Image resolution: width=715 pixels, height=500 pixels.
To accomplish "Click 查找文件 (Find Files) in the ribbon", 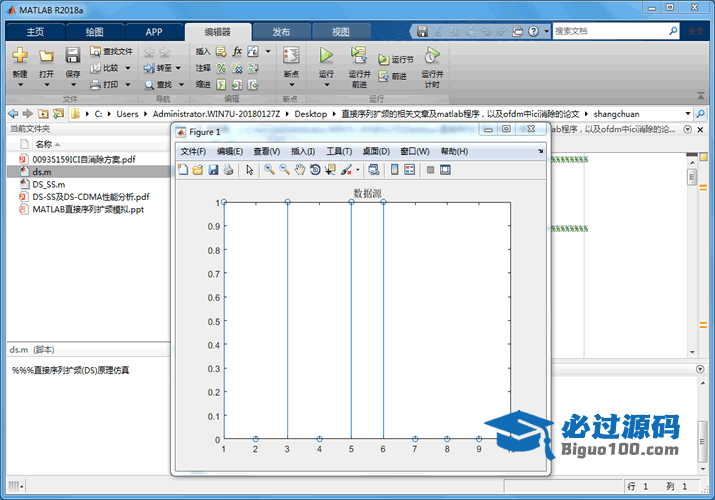I will (x=112, y=51).
